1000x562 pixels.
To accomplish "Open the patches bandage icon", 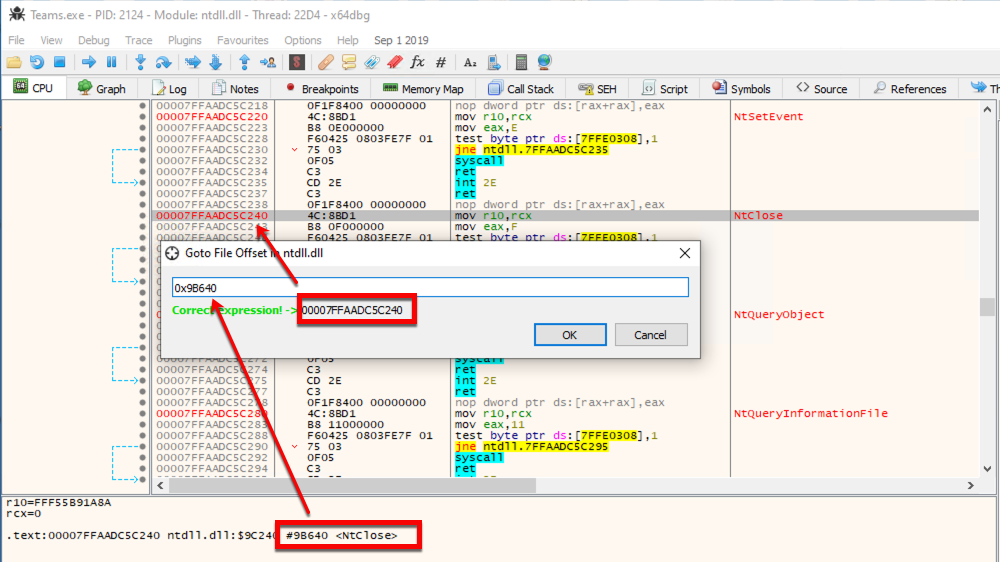I will pos(325,62).
